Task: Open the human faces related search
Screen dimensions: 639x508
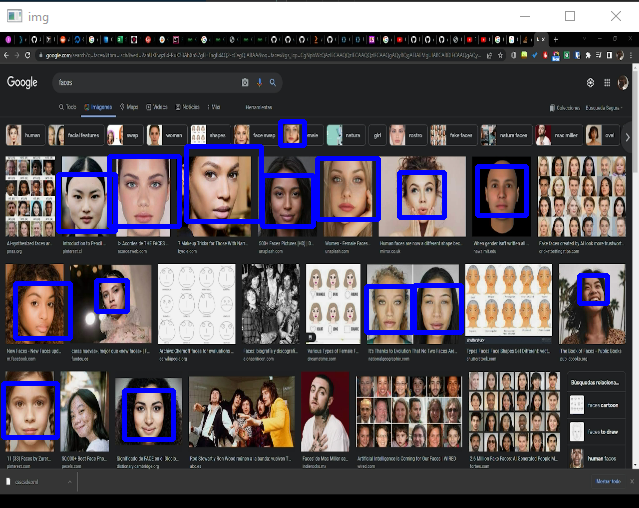Action: 596,458
